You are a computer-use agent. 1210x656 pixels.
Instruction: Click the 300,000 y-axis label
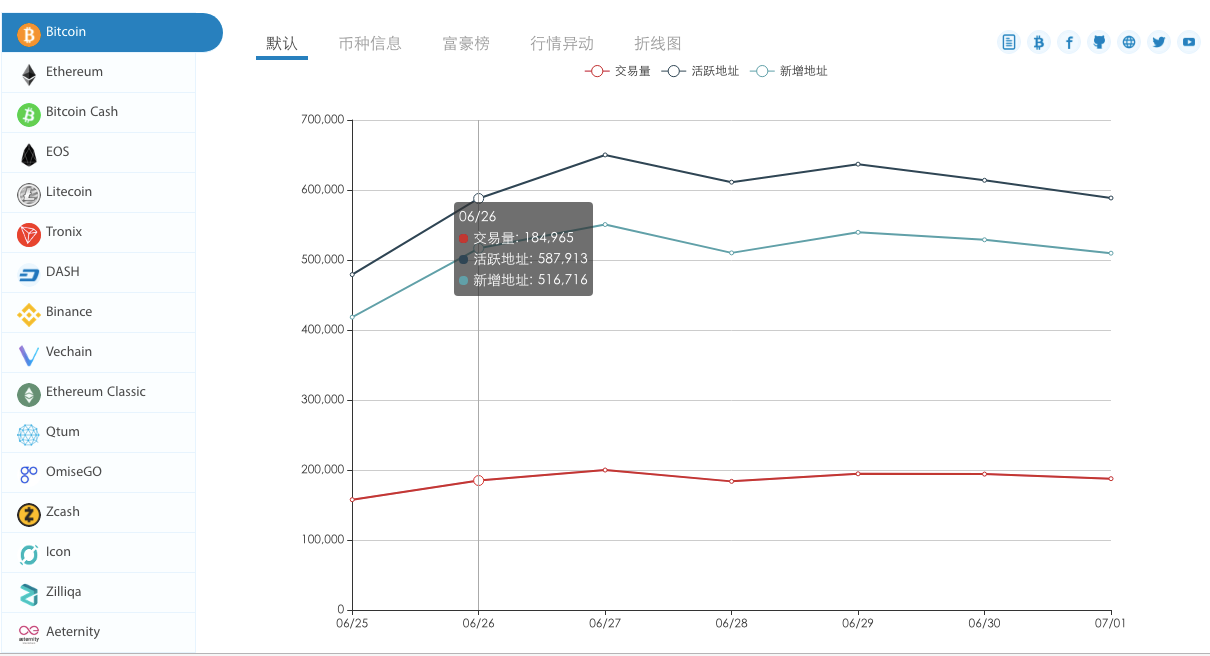[322, 400]
